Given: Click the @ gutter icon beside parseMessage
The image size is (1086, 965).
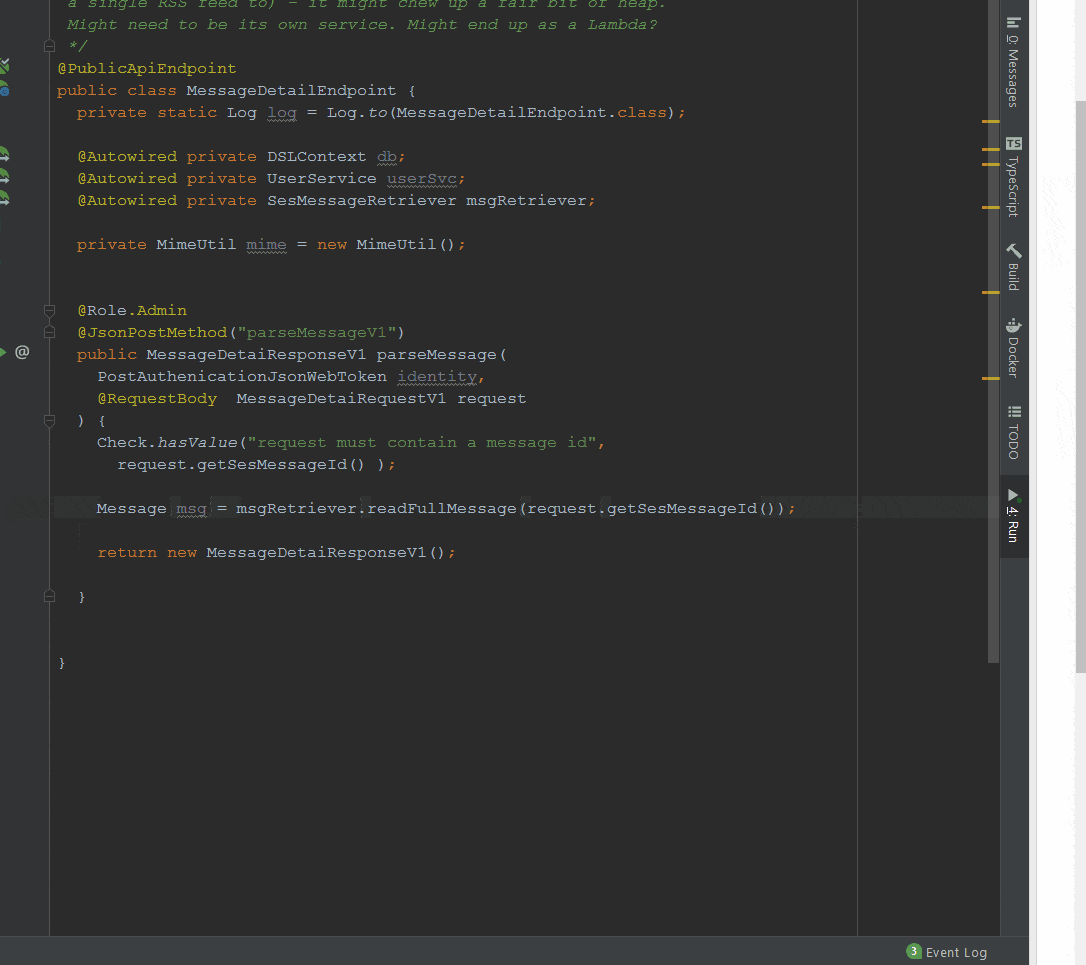Looking at the screenshot, I should coord(22,352).
